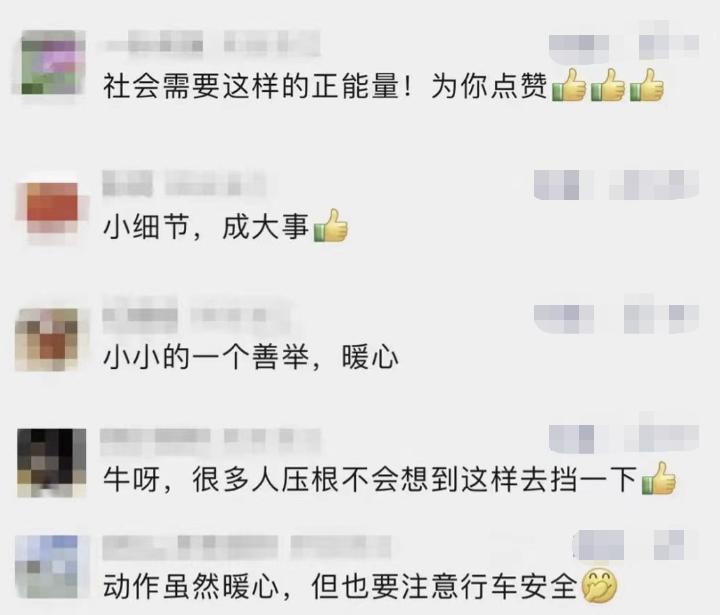The width and height of the screenshot is (720, 615).
Task: Click the comment 社会需要这样的正能量
Action: tap(383, 85)
